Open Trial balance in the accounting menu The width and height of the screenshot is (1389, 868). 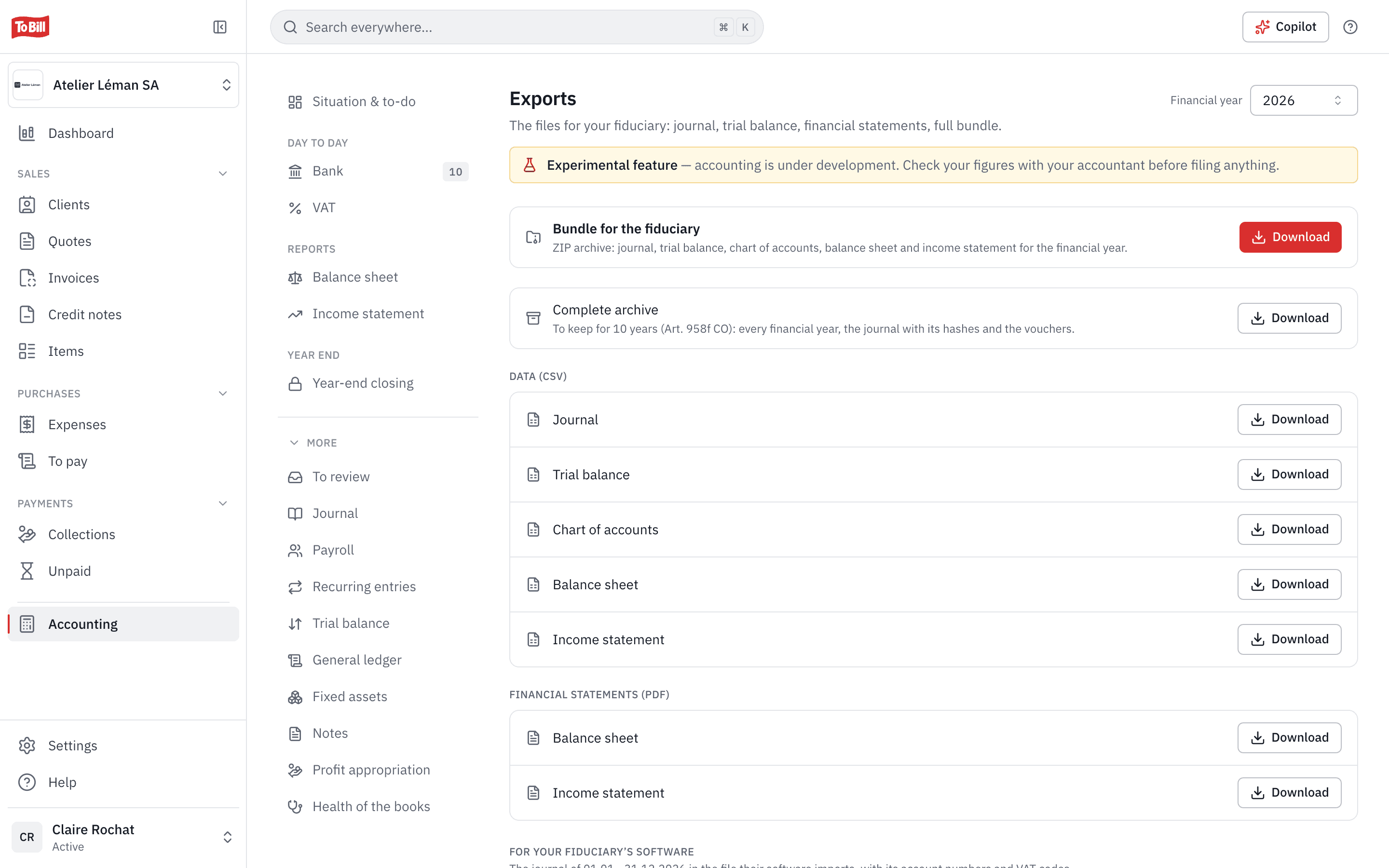click(x=378, y=624)
